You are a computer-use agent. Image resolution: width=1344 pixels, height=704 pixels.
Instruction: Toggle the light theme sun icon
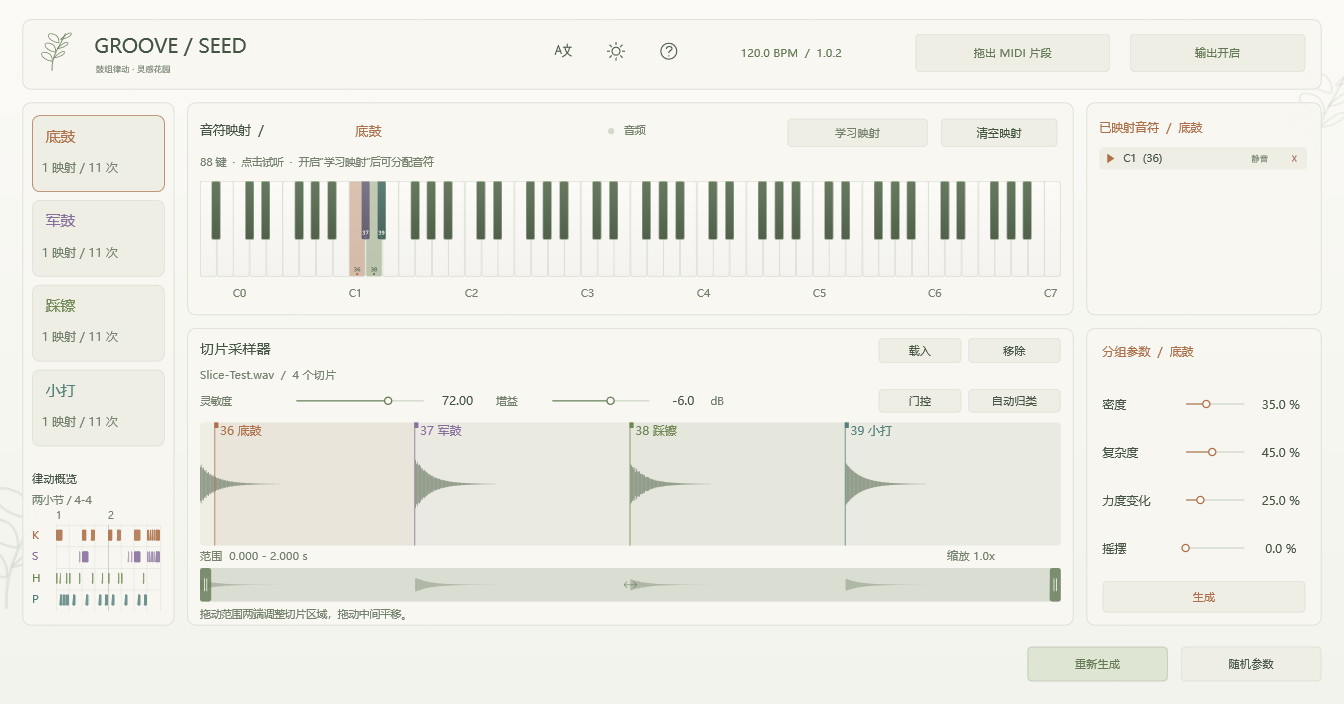(616, 51)
